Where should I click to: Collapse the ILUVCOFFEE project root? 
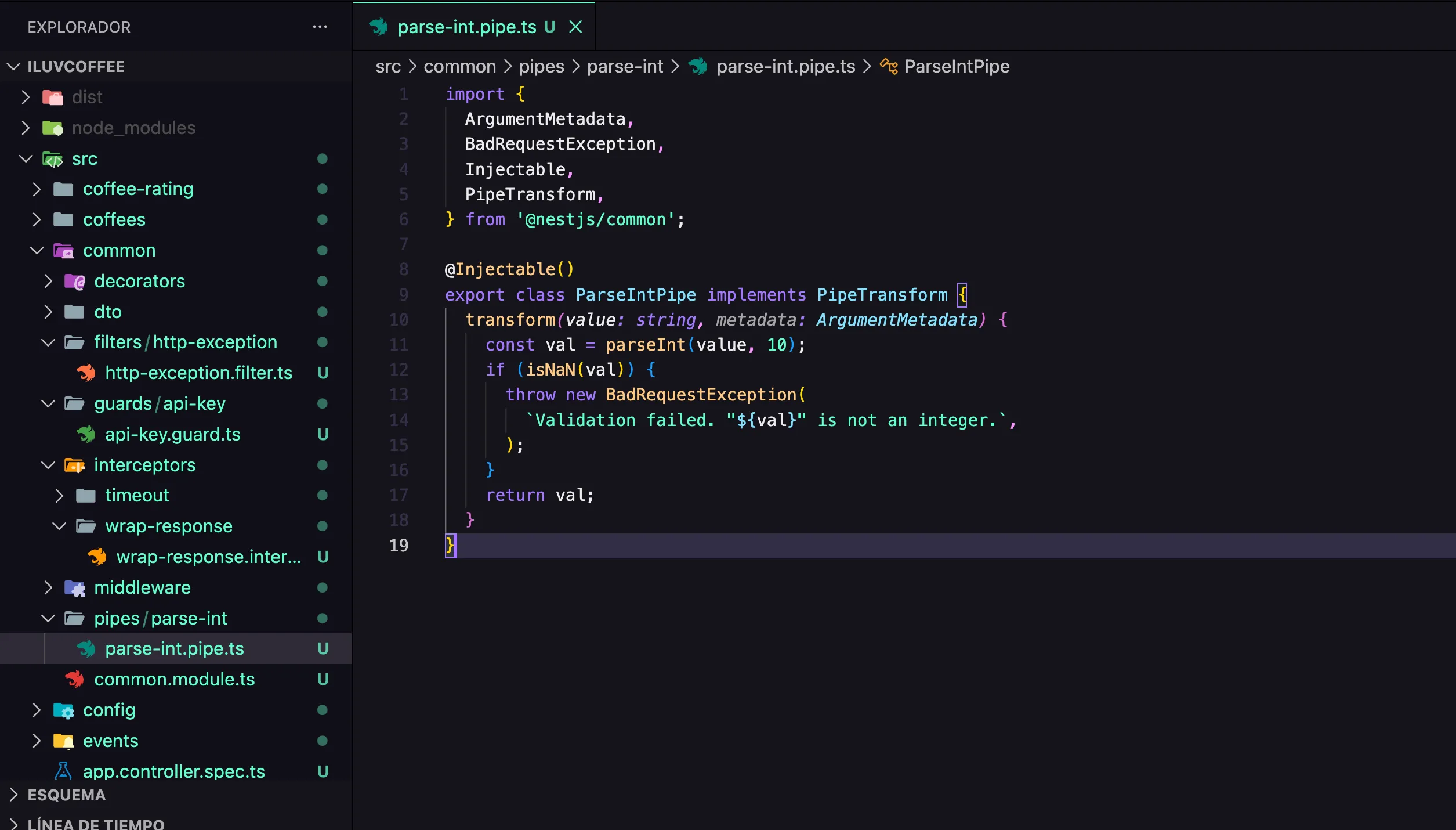click(x=14, y=67)
